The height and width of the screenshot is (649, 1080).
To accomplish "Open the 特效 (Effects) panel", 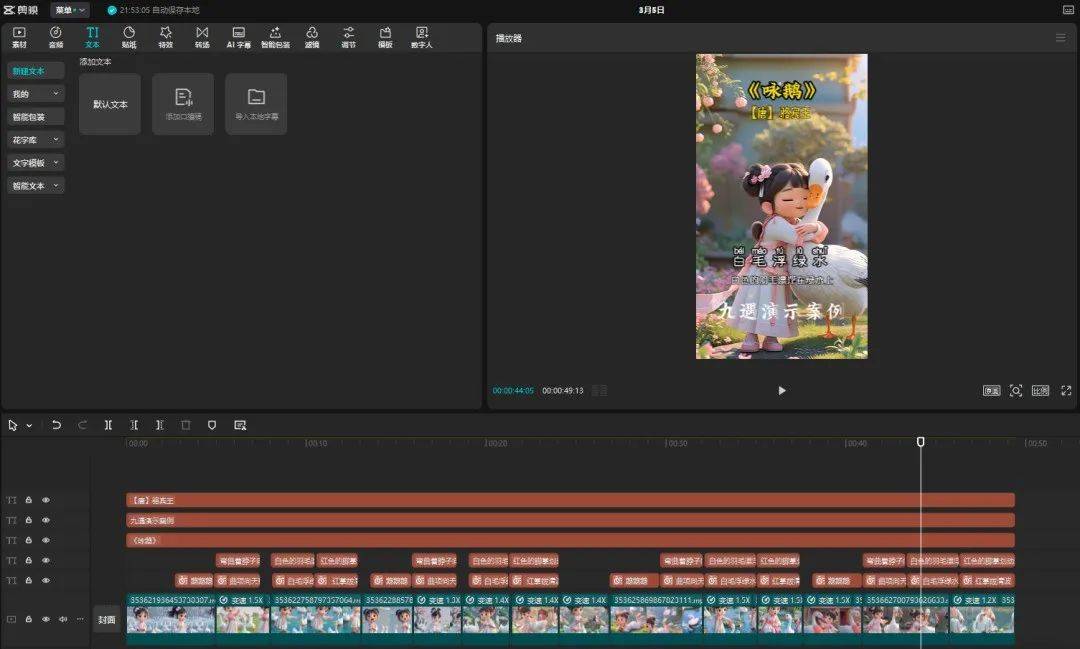I will click(x=165, y=37).
